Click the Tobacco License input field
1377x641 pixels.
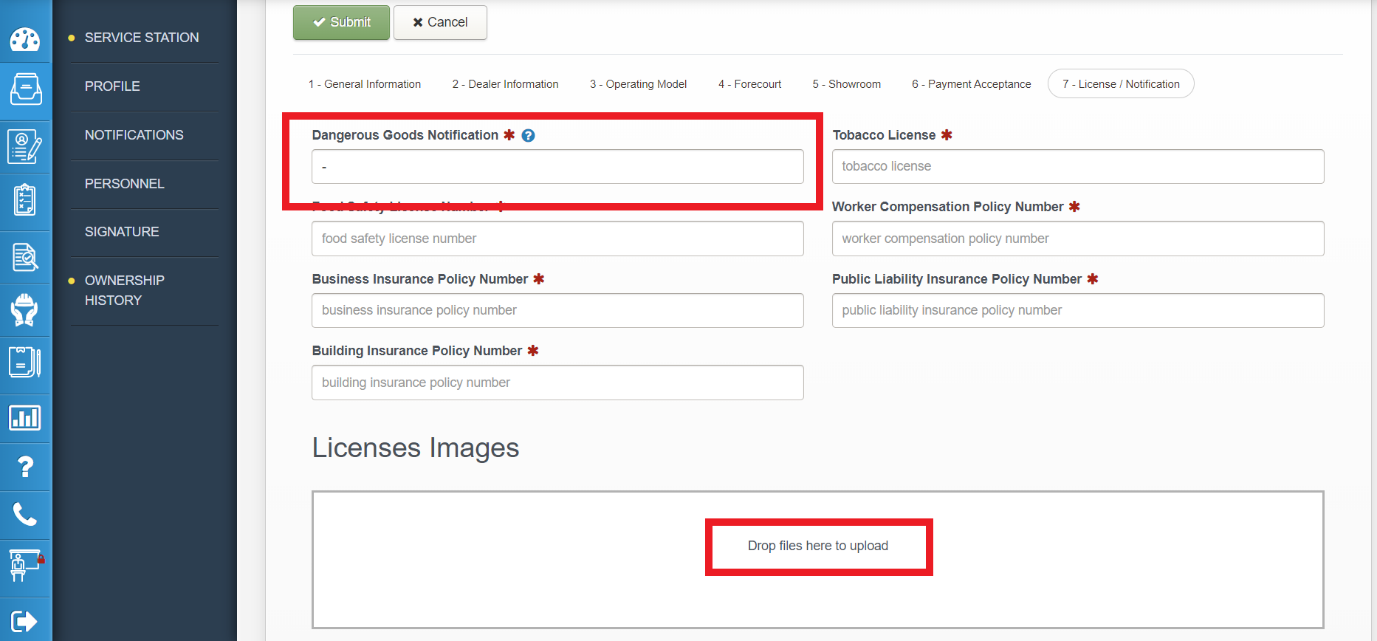(x=1077, y=167)
